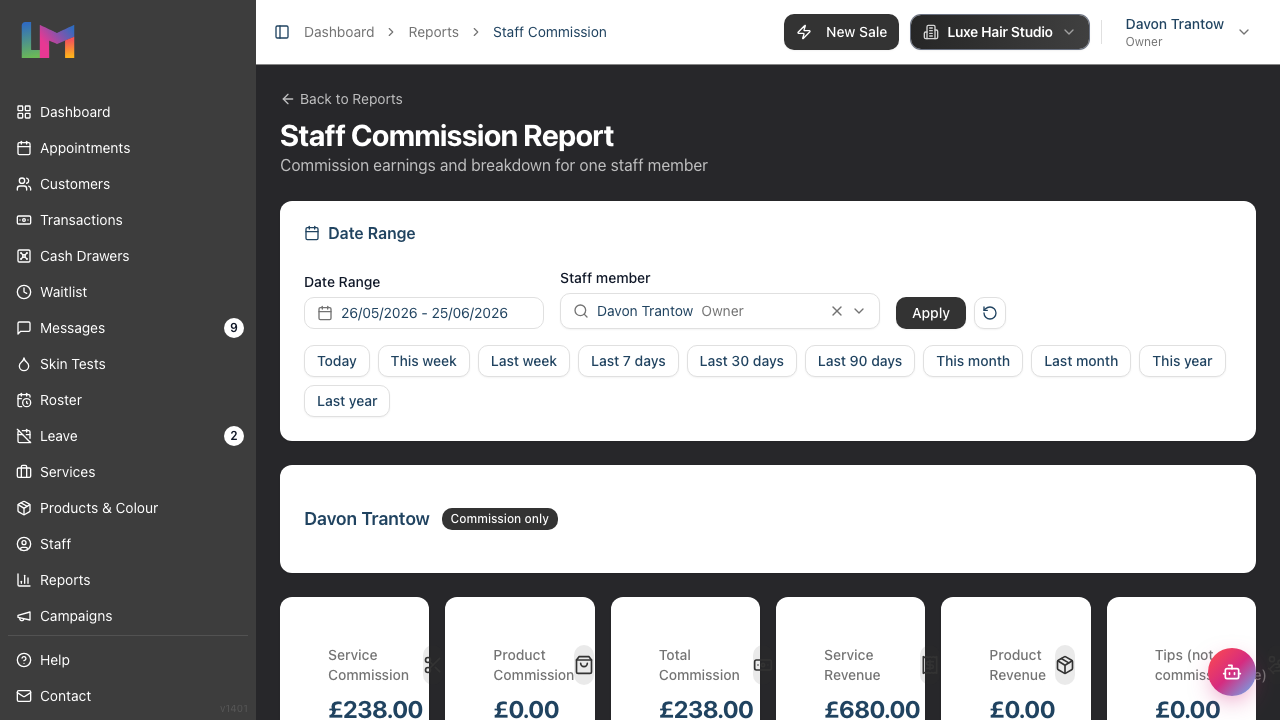Click the Services briefcase icon

click(x=24, y=472)
